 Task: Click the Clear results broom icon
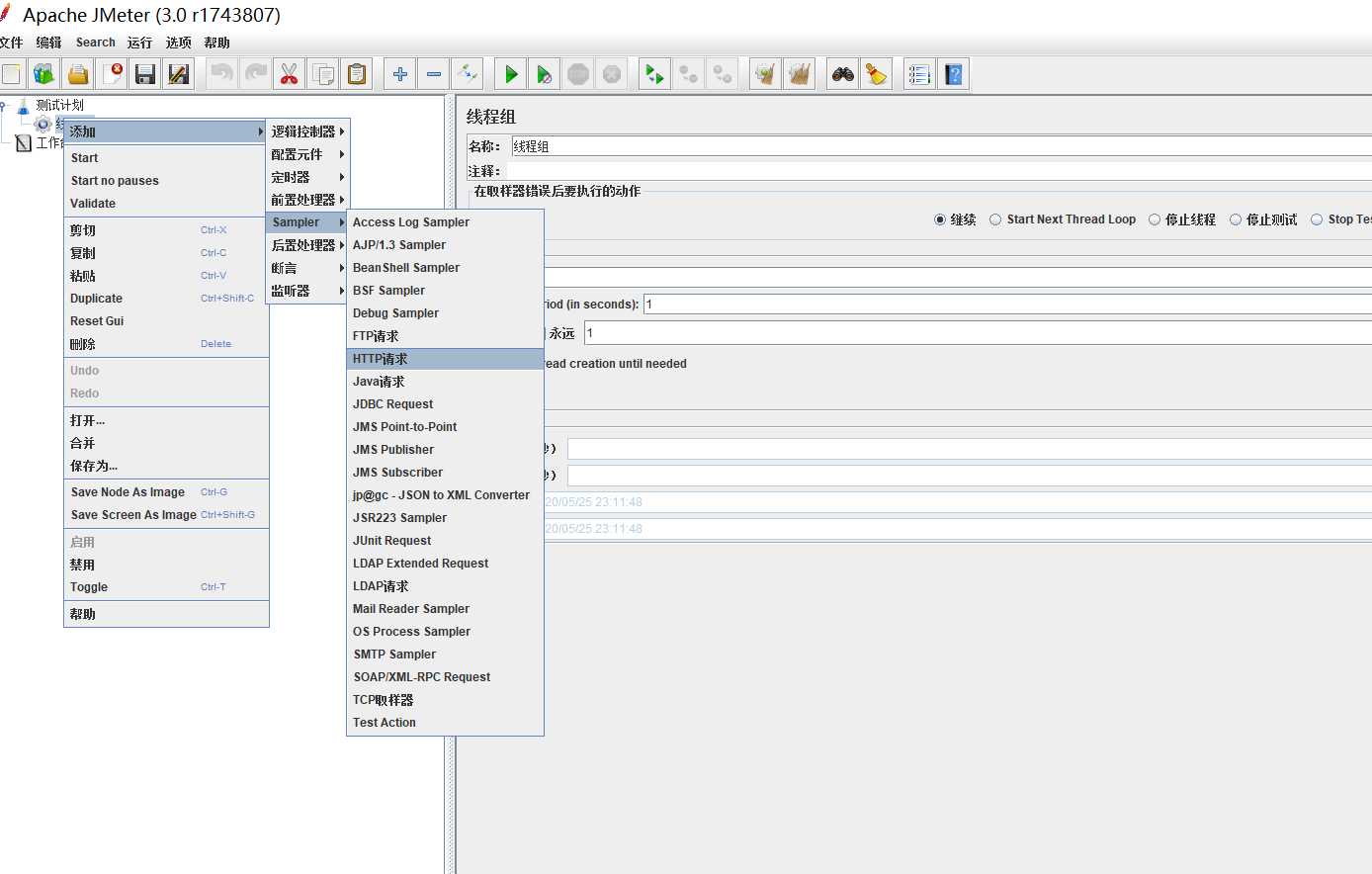click(765, 74)
